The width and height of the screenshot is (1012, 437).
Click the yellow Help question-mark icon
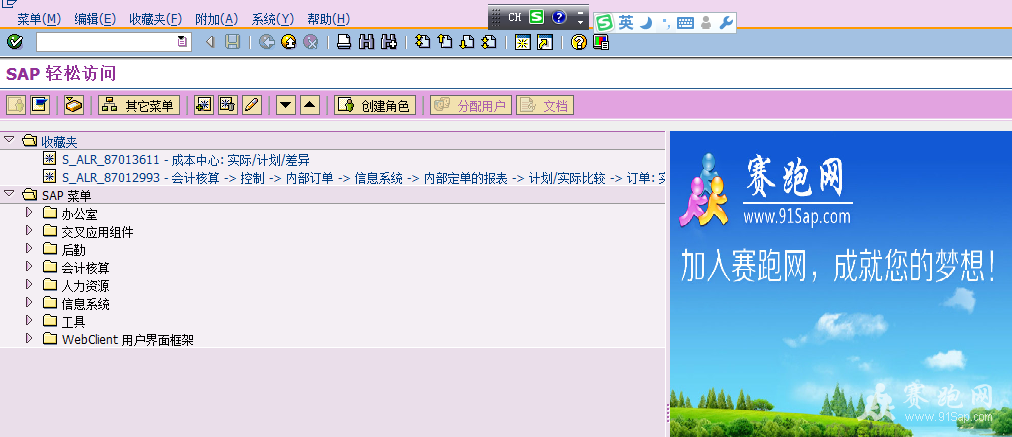coord(579,43)
